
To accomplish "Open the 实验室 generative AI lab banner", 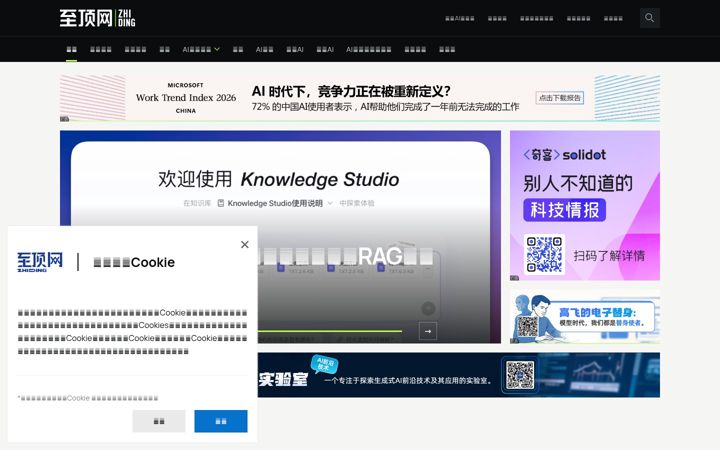I will [459, 375].
